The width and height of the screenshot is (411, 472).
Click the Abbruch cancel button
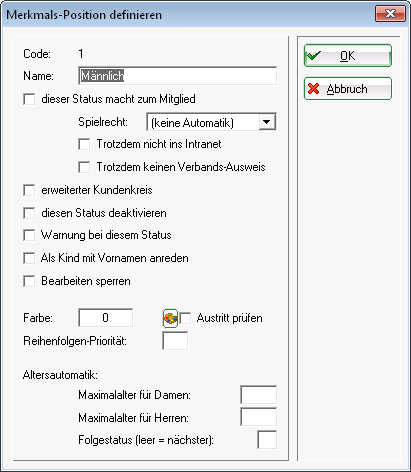point(348,89)
